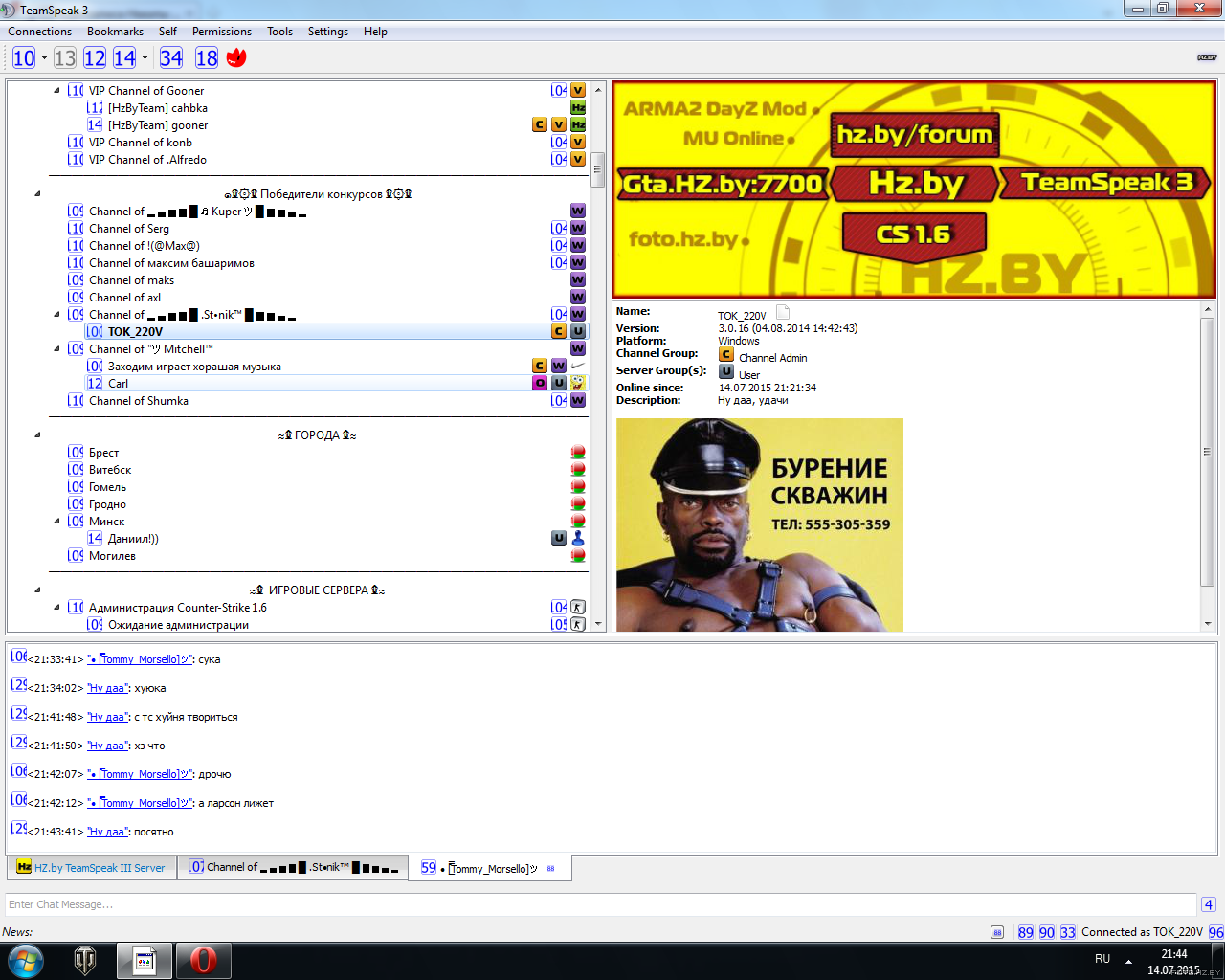Open the emoticon button beside the chat input
This screenshot has height=980, width=1225.
click(1209, 904)
